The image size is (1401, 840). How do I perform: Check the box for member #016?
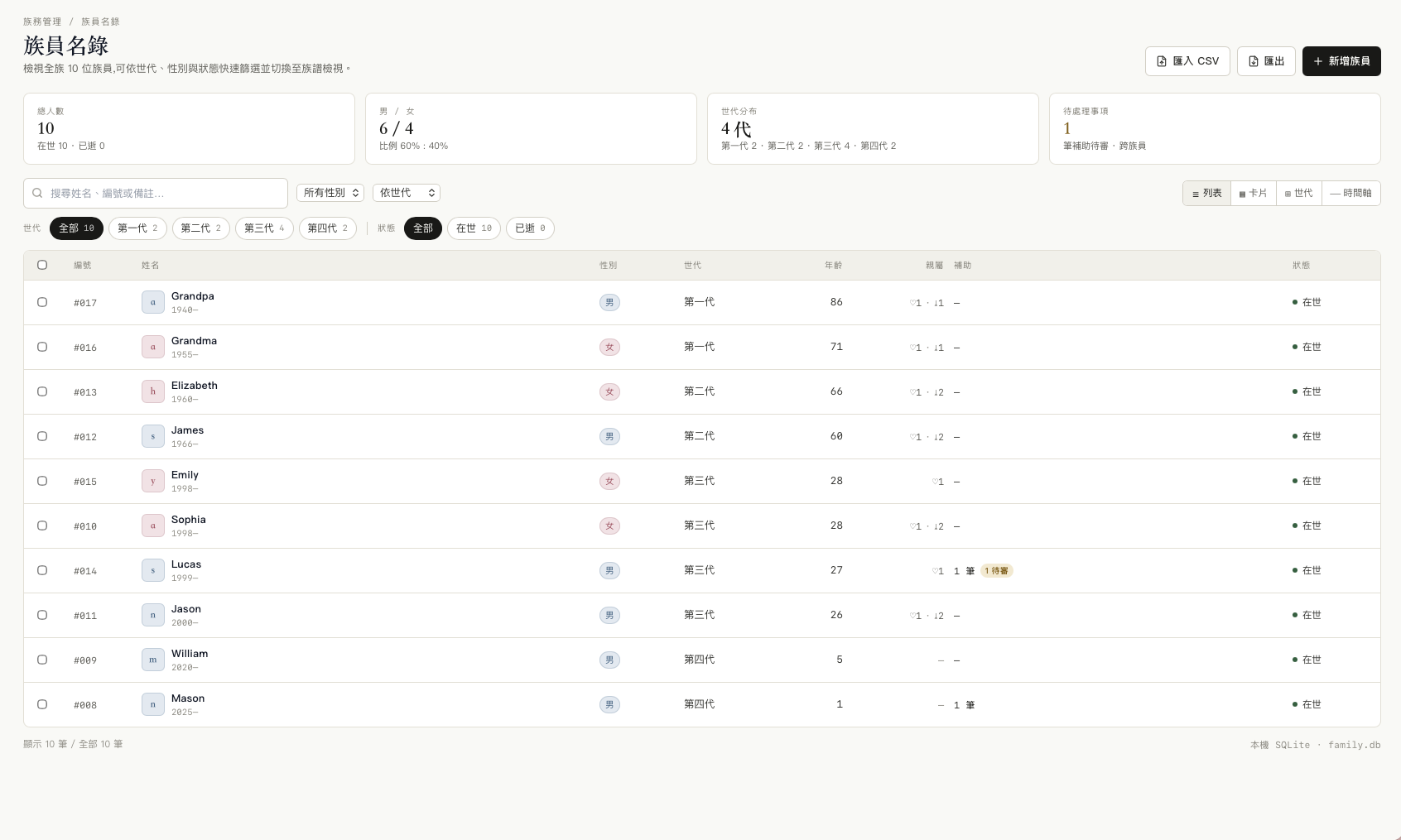pos(42,347)
